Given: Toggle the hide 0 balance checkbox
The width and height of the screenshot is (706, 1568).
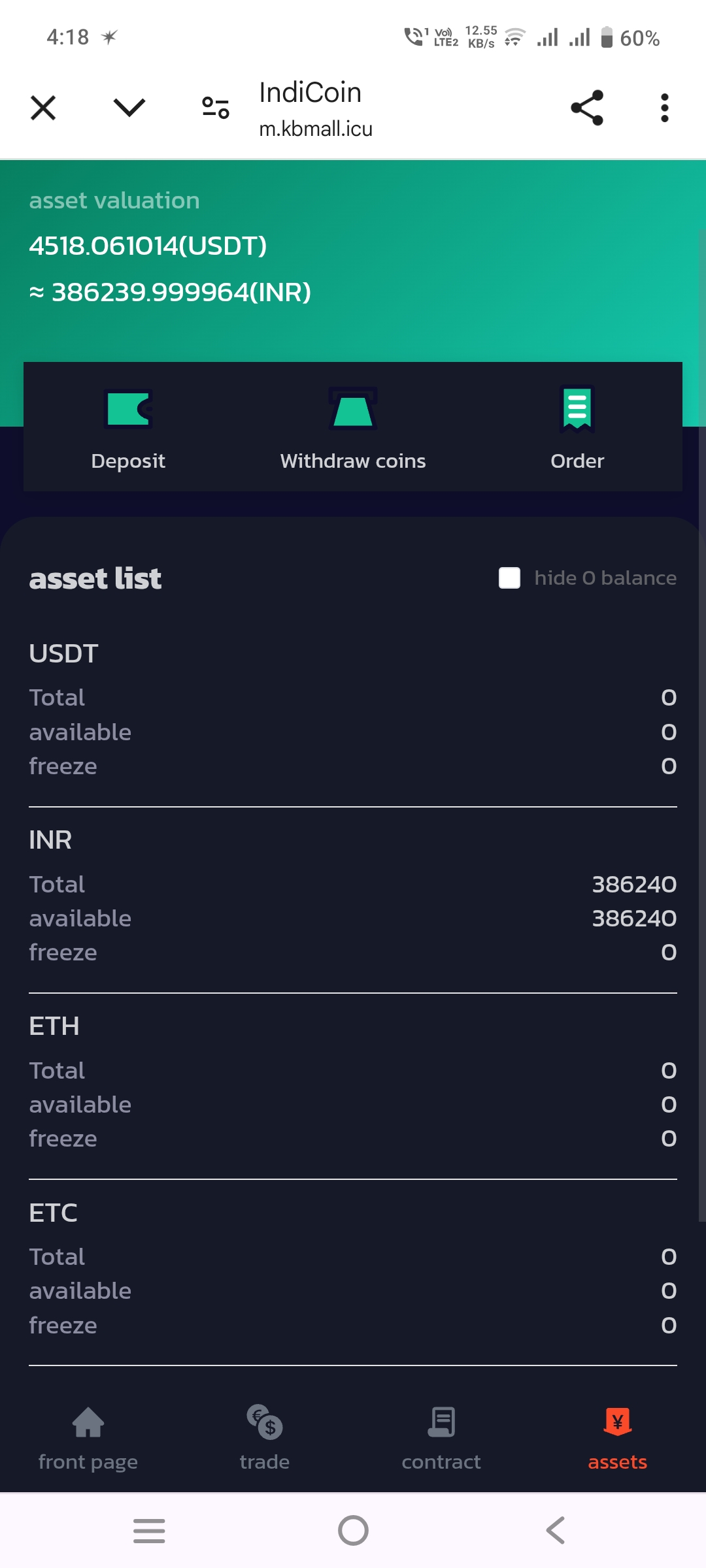Looking at the screenshot, I should pos(510,578).
